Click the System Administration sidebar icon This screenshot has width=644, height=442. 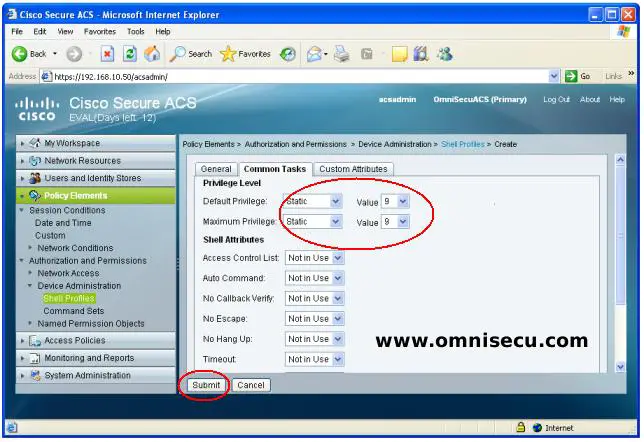pos(35,375)
